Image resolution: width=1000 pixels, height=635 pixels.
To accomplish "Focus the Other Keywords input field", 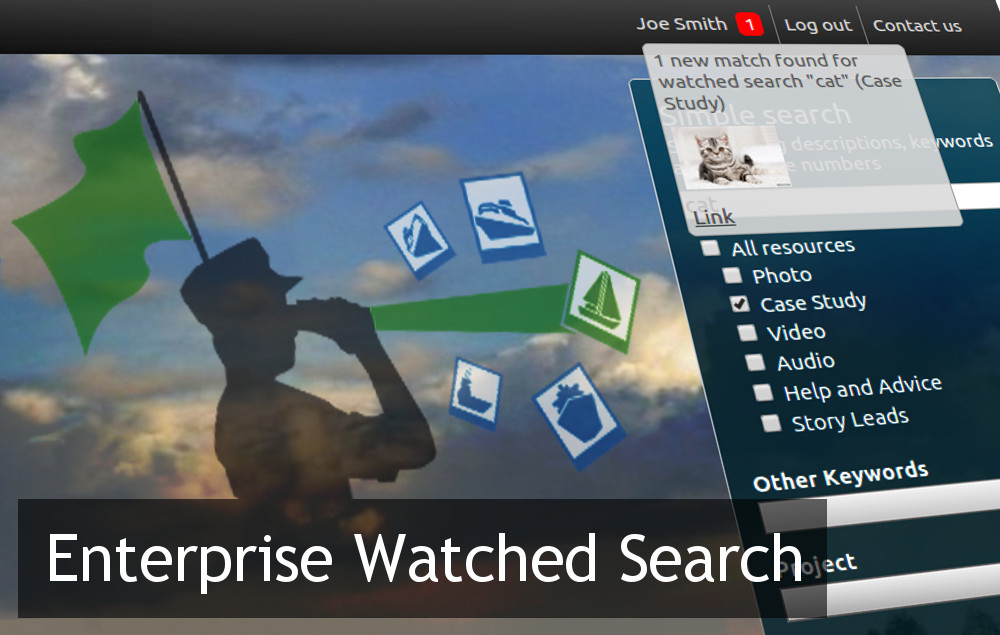I will click(880, 506).
